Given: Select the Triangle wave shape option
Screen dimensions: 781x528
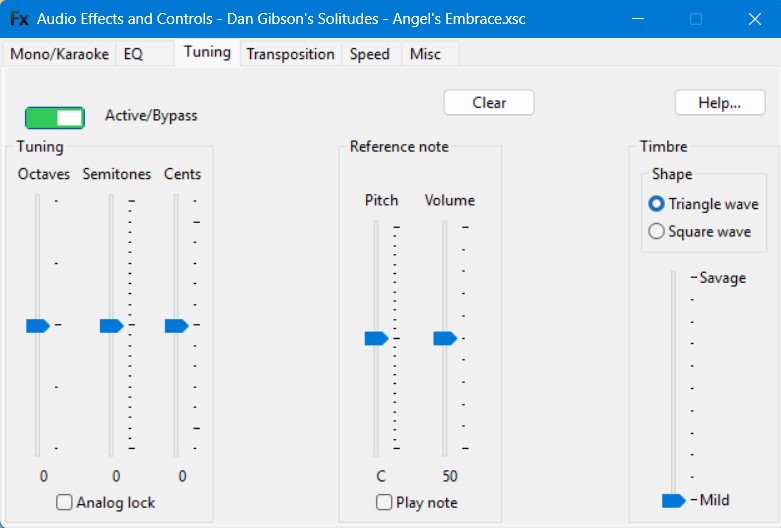Looking at the screenshot, I should click(x=657, y=204).
